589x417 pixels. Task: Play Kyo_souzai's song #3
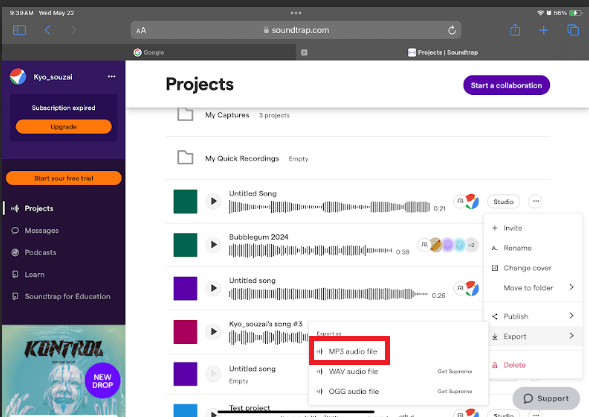pos(213,332)
